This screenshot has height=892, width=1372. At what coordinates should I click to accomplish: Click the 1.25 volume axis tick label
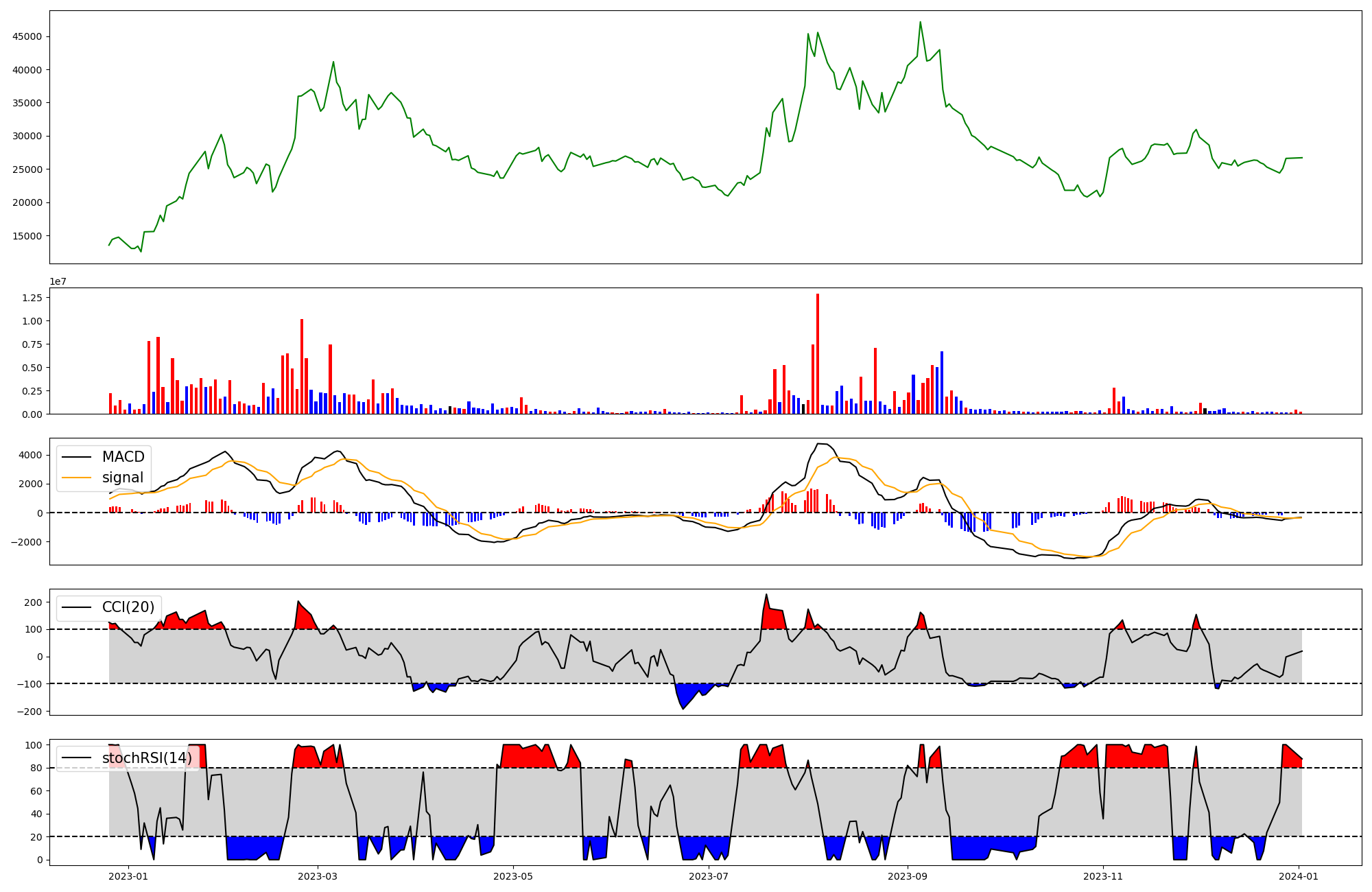[32, 298]
